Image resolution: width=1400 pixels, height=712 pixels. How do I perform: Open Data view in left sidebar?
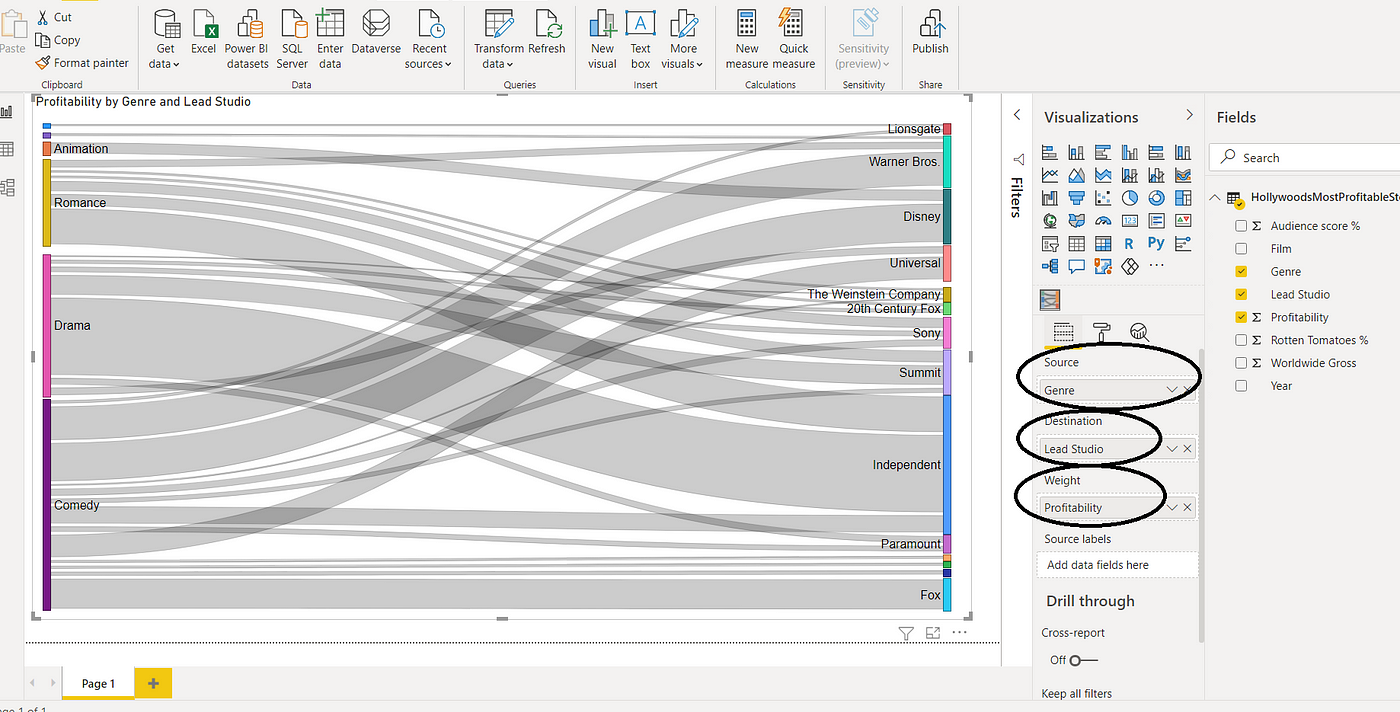tap(7, 149)
